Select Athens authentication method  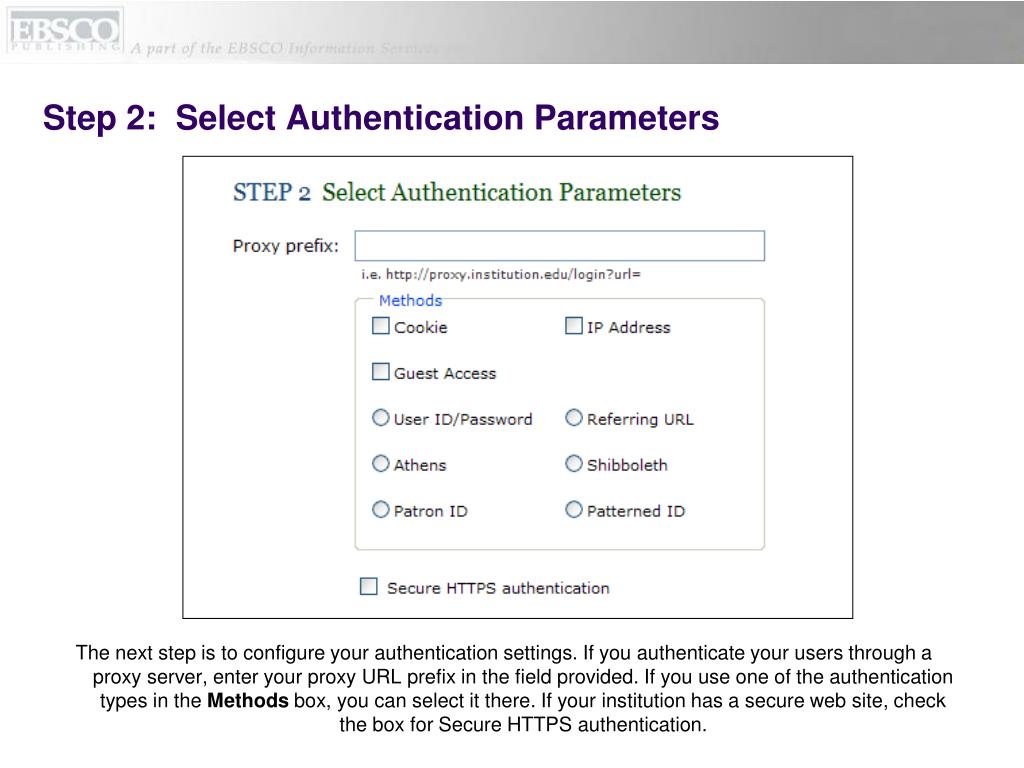(381, 464)
